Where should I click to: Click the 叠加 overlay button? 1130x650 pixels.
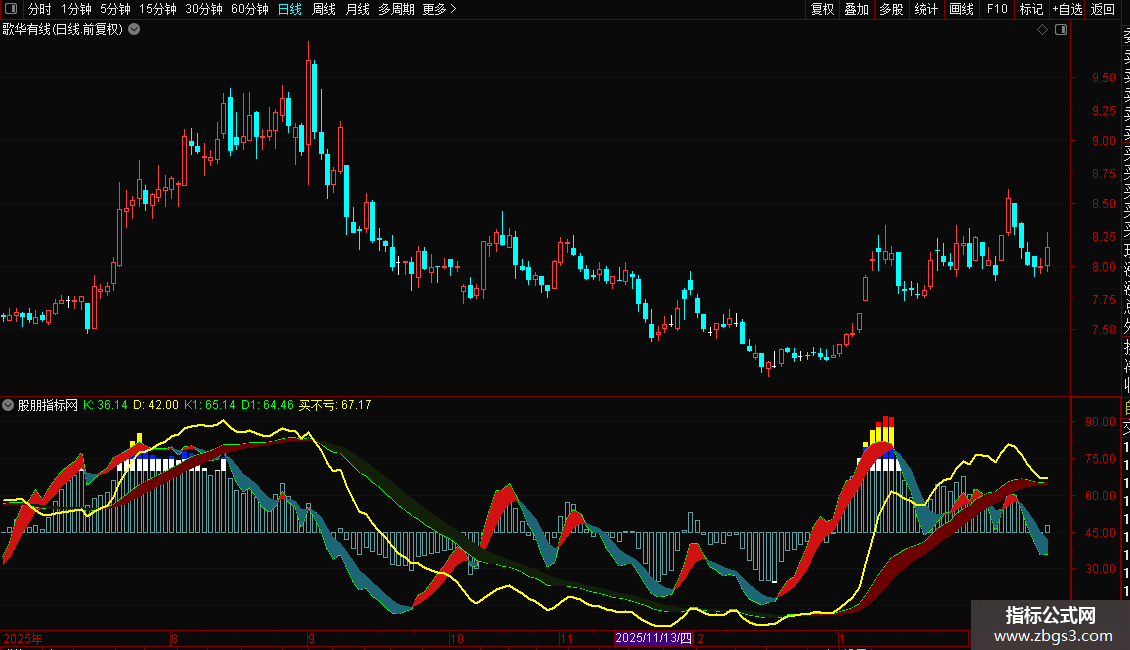point(857,9)
